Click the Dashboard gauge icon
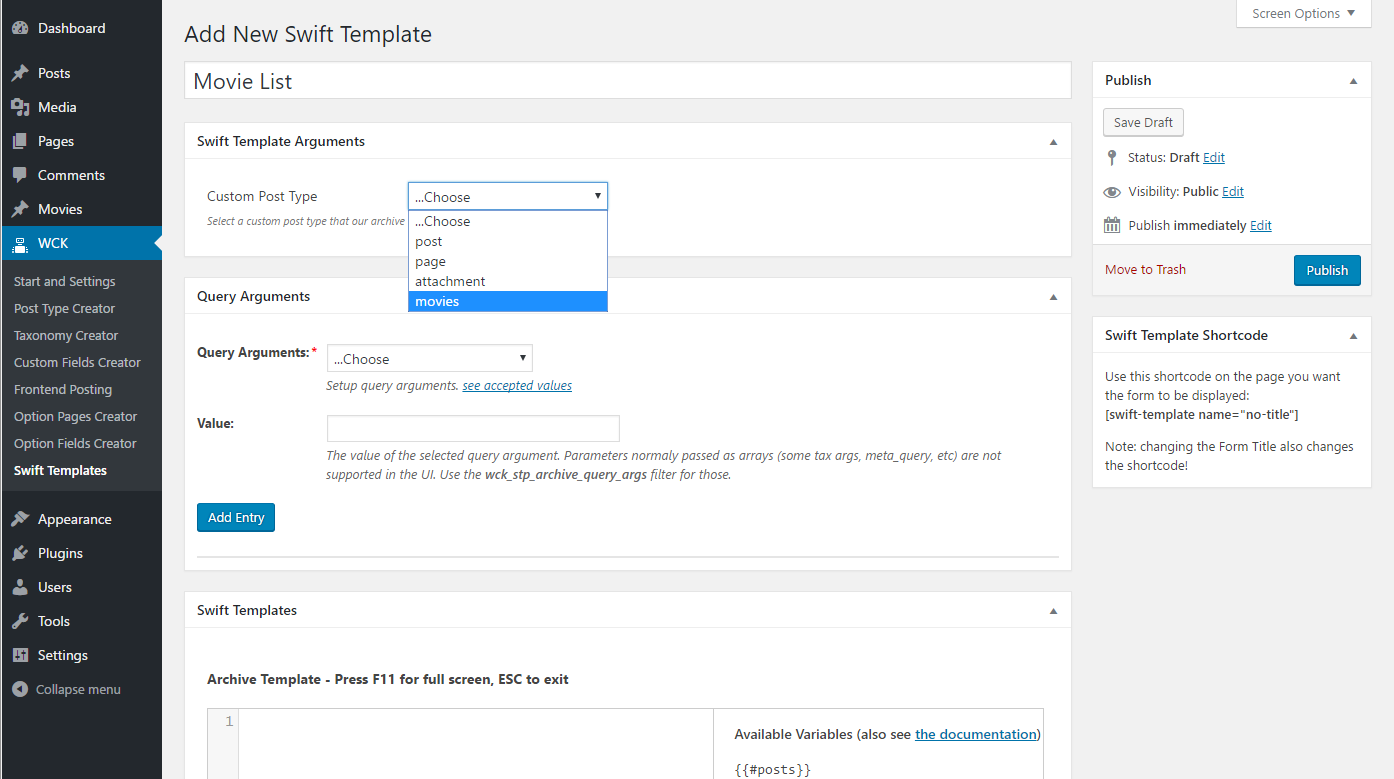Image resolution: width=1394 pixels, height=779 pixels. click(20, 28)
